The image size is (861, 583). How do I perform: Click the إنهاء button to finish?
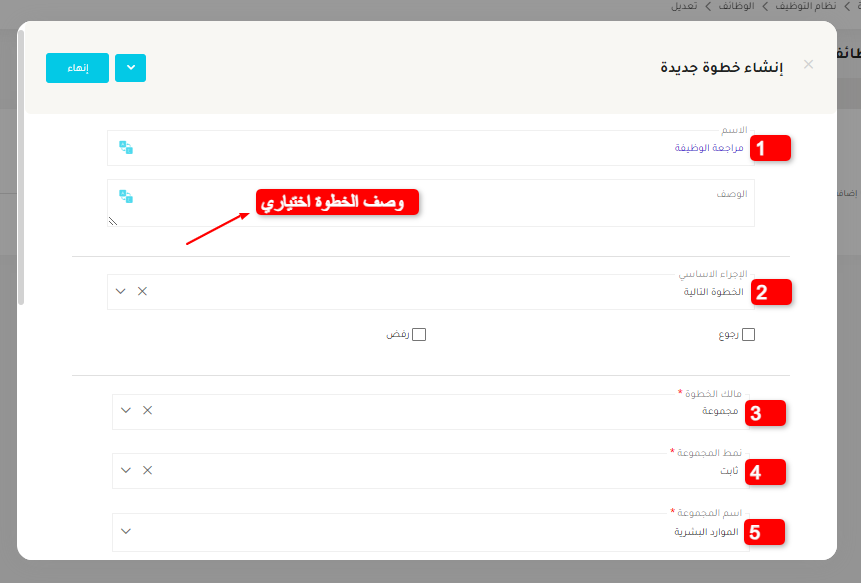(77, 68)
